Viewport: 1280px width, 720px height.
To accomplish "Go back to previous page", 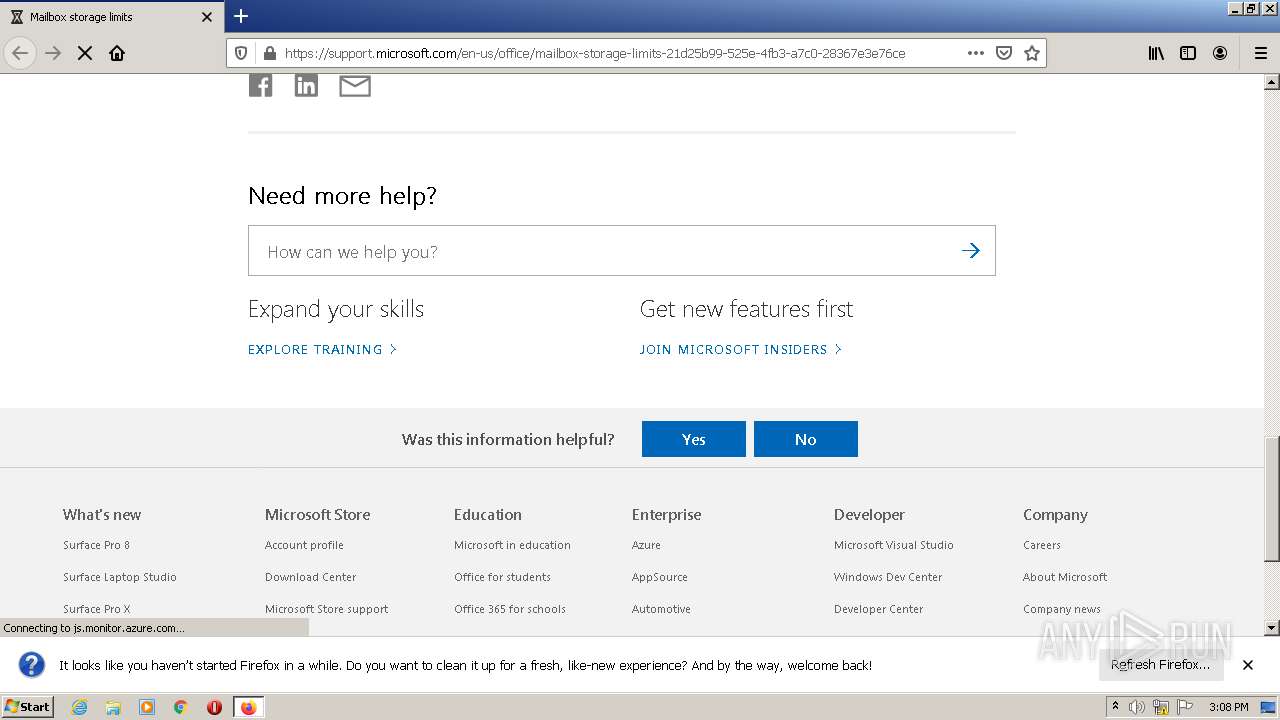I will click(x=20, y=53).
